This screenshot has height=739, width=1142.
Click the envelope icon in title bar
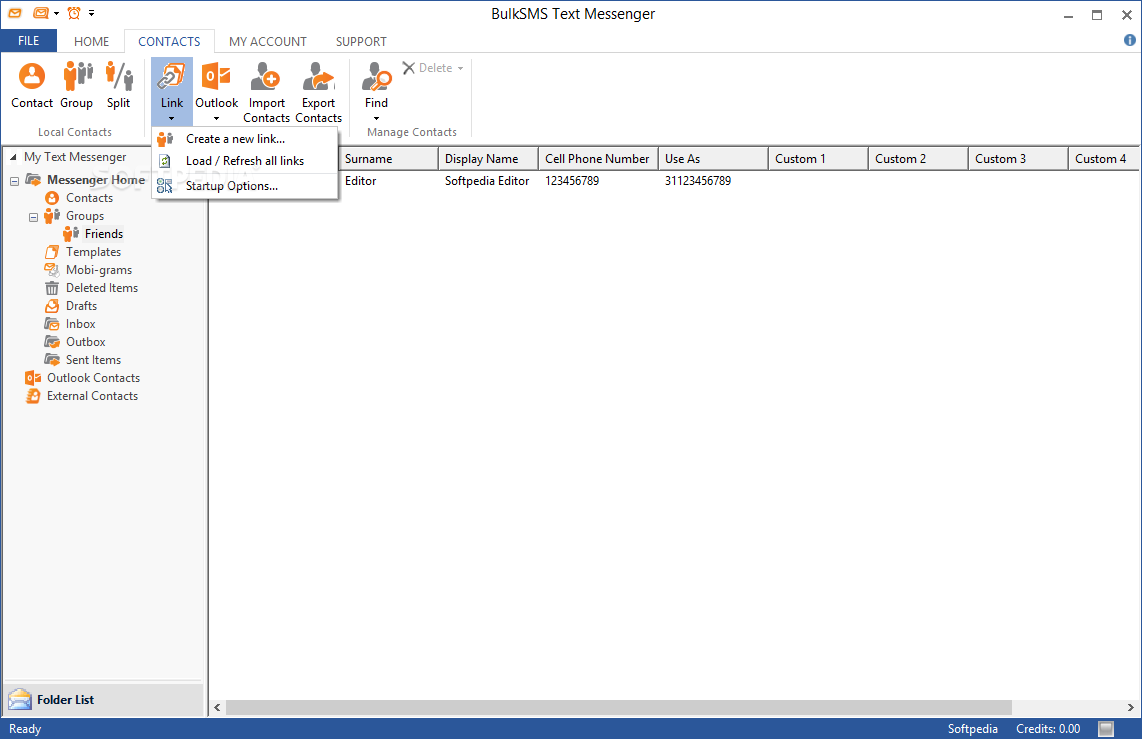pos(15,13)
